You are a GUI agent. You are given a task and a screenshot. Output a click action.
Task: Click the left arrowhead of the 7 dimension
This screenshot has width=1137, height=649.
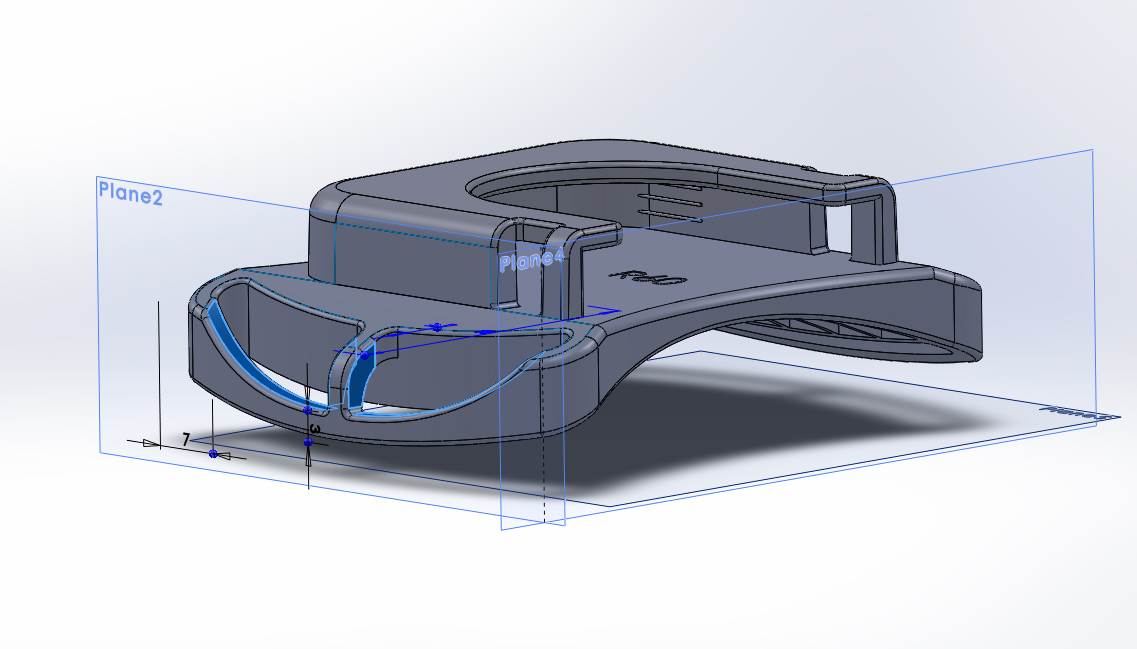(150, 442)
